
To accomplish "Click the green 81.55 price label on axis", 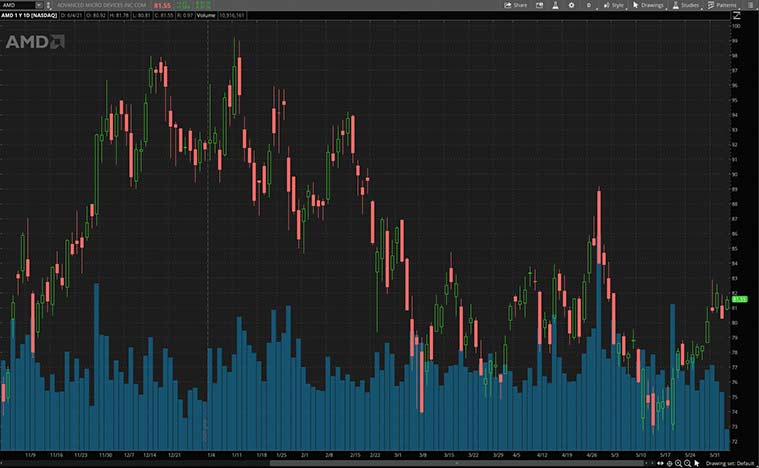I will click(740, 299).
